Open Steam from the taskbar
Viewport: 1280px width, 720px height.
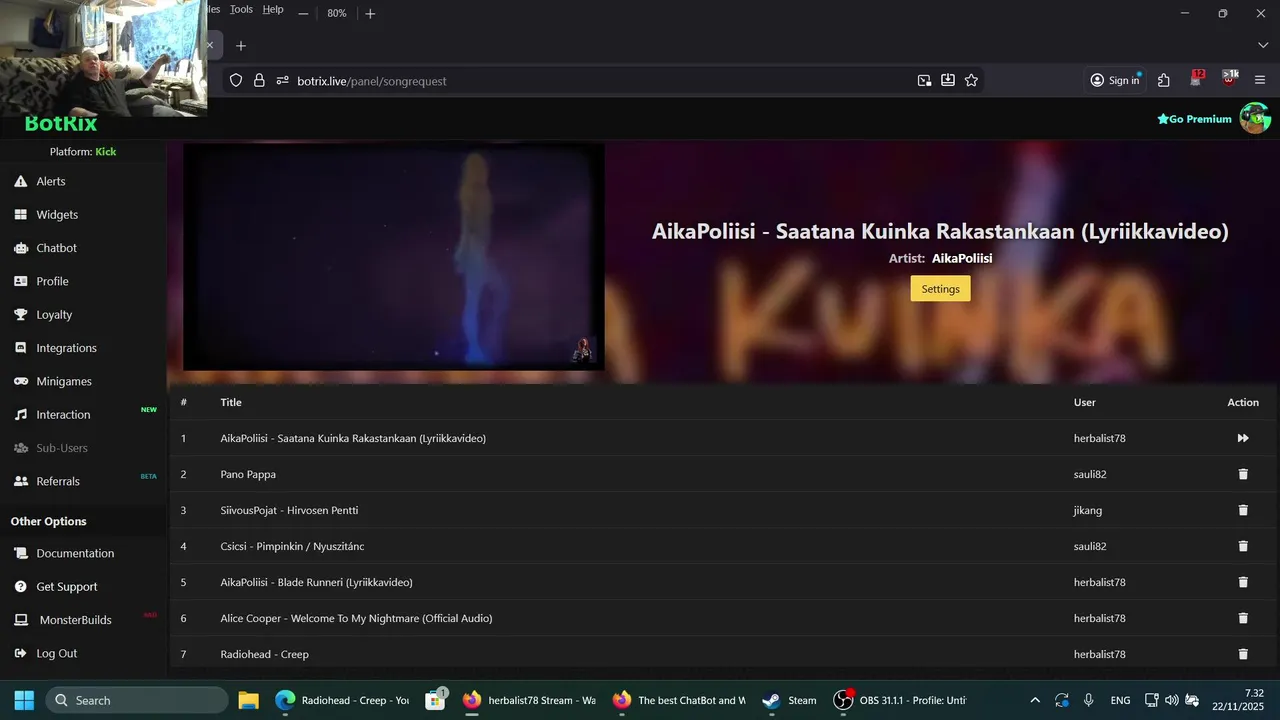pyautogui.click(x=790, y=700)
